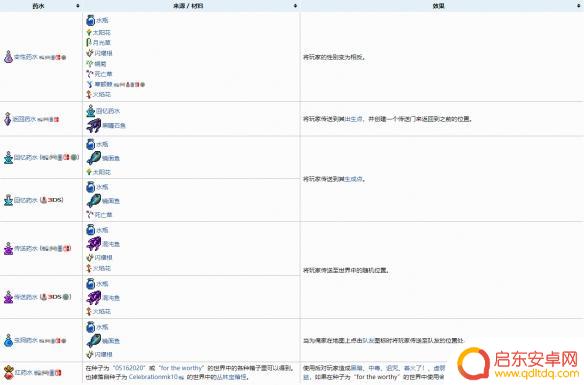584x385 pixels.
Task: Click Blinkroot icon in 虫洞药水 row
Action: 89,354
